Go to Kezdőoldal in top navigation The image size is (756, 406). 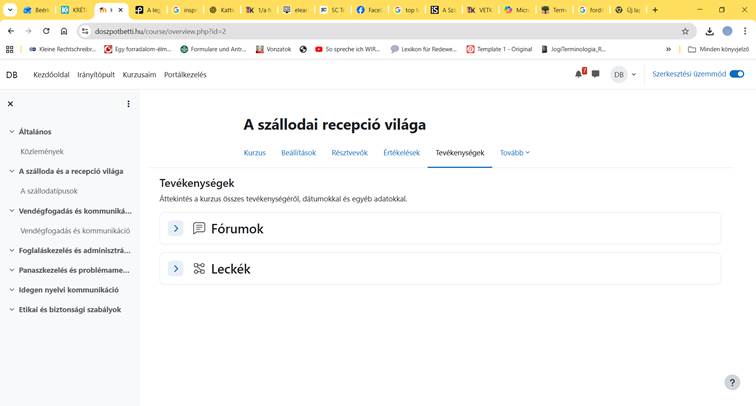click(x=51, y=75)
